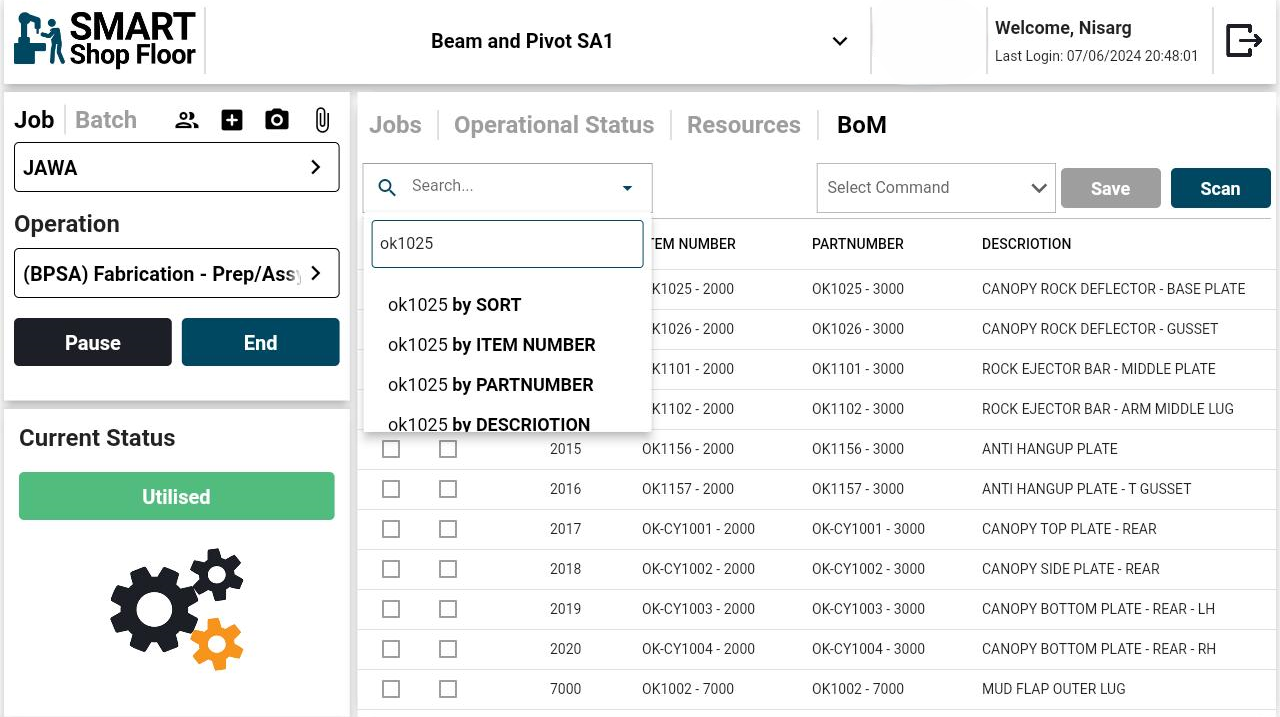The height and width of the screenshot is (717, 1280).
Task: Click the search magnifier icon
Action: (x=388, y=187)
